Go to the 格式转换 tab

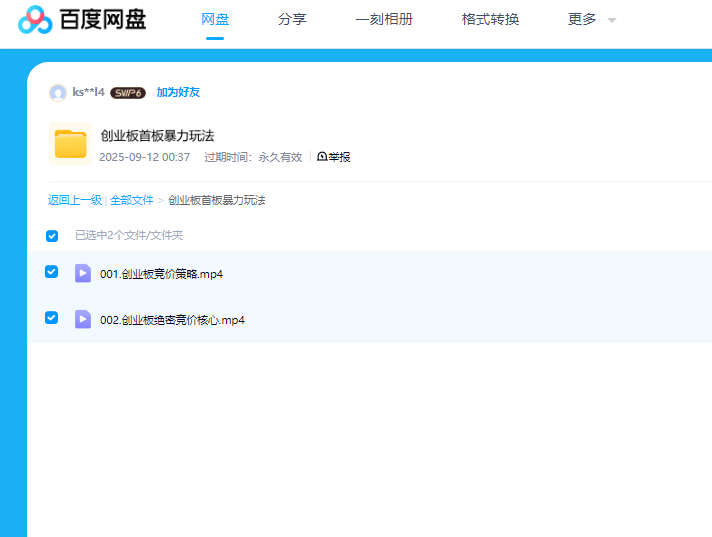(x=490, y=20)
